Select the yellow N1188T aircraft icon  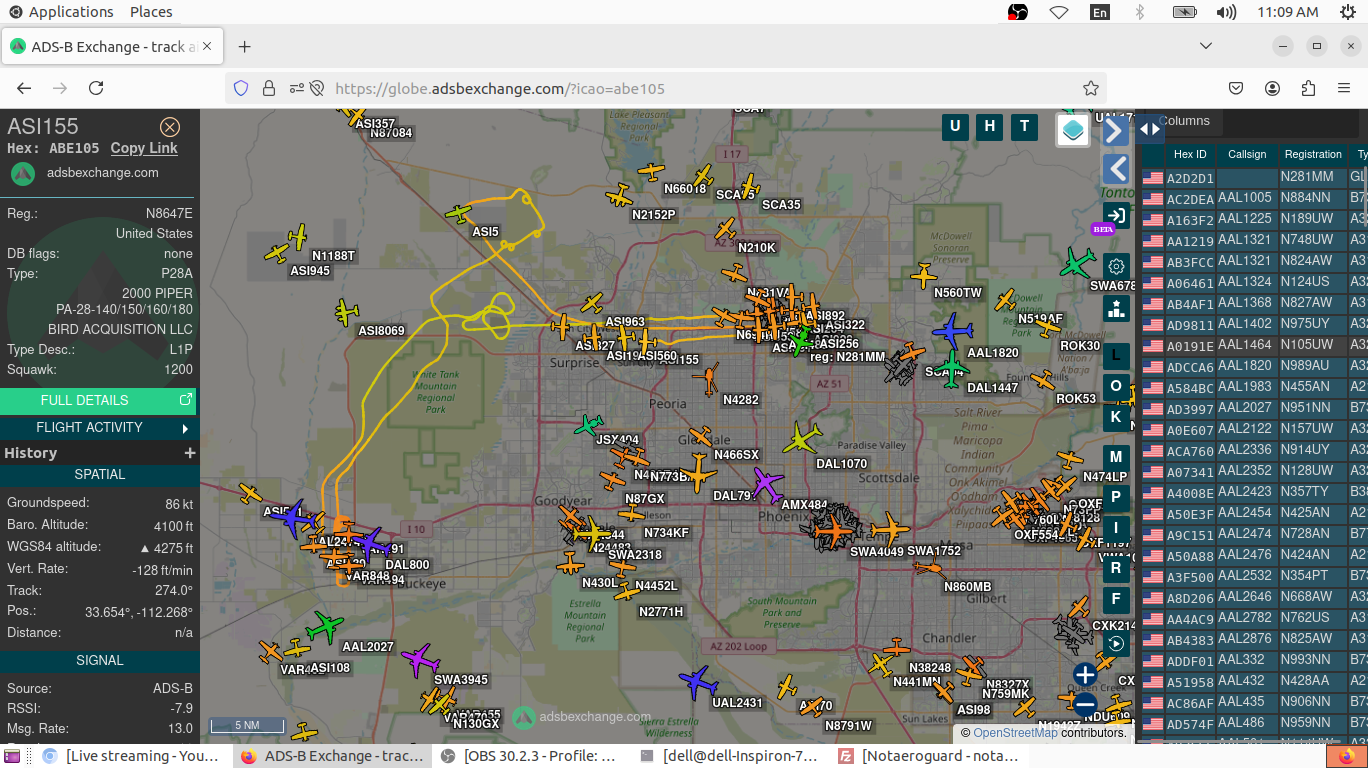[298, 237]
